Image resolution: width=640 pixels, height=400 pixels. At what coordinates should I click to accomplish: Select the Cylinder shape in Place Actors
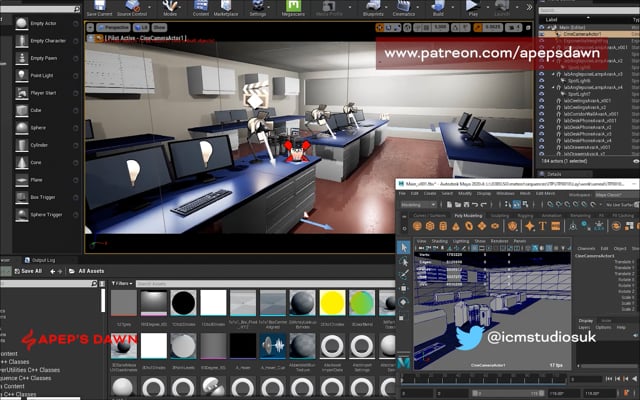(22, 145)
